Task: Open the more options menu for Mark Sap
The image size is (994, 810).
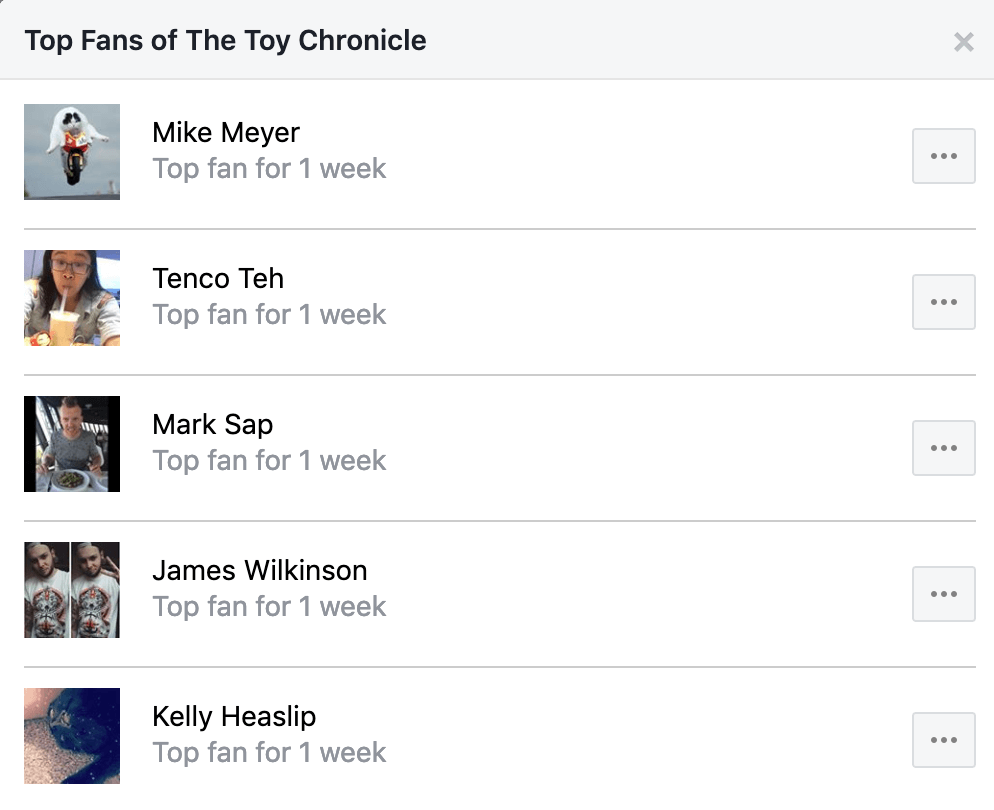Action: click(943, 447)
